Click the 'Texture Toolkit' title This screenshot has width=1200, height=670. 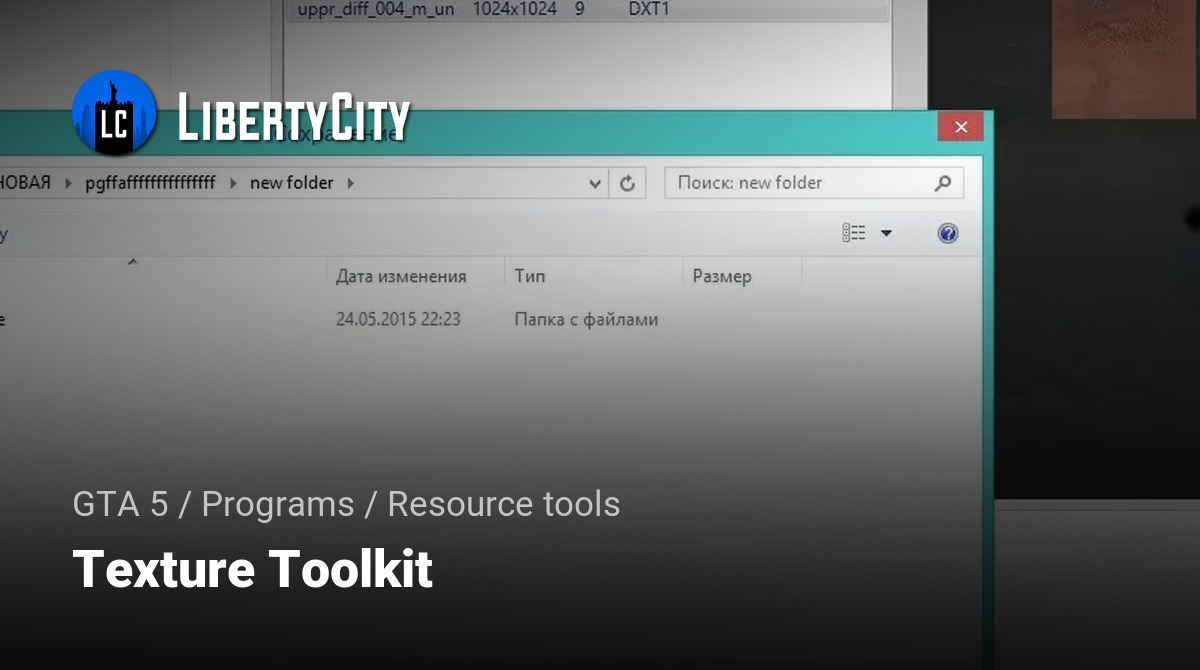253,569
